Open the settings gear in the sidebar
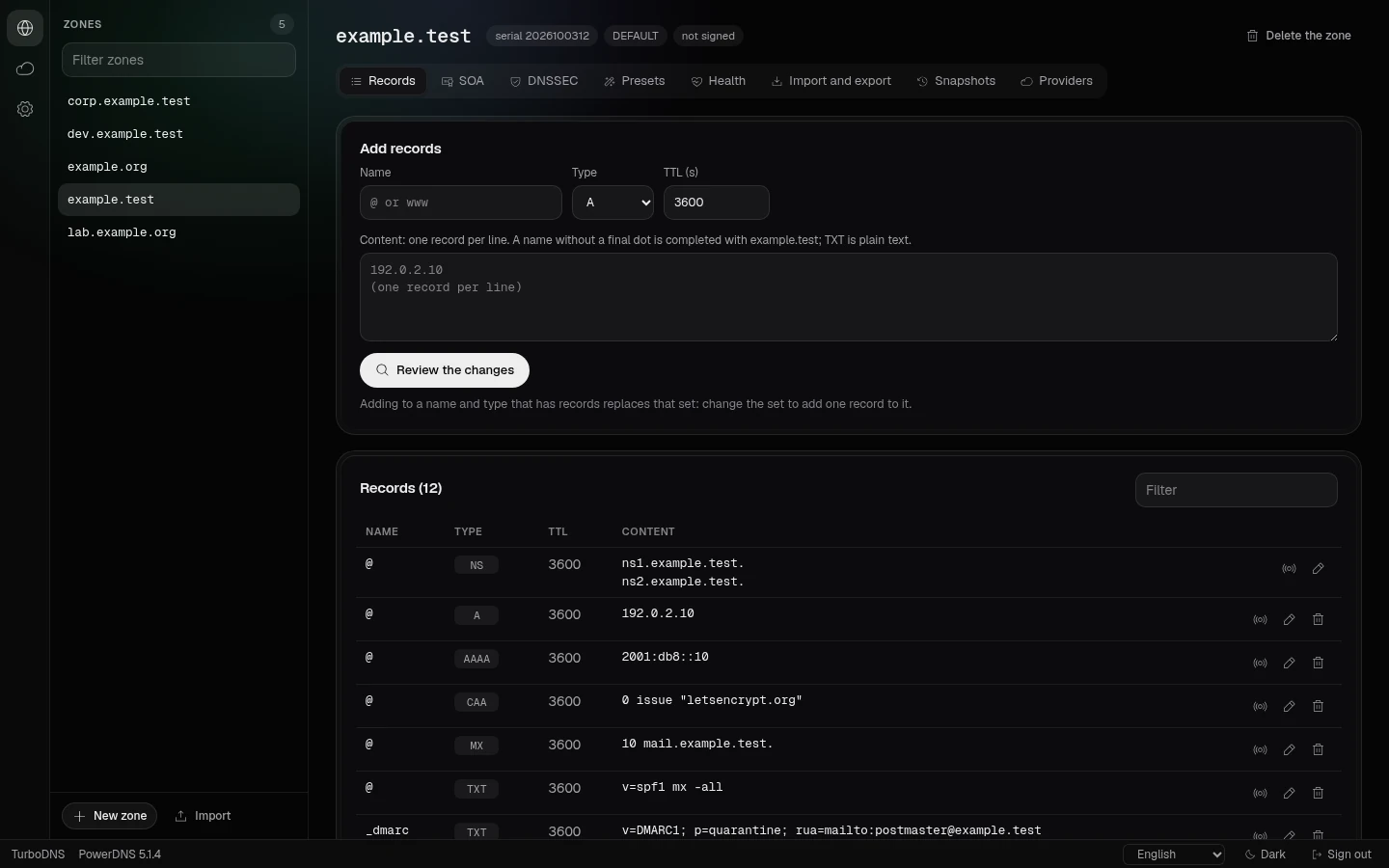 click(x=25, y=109)
